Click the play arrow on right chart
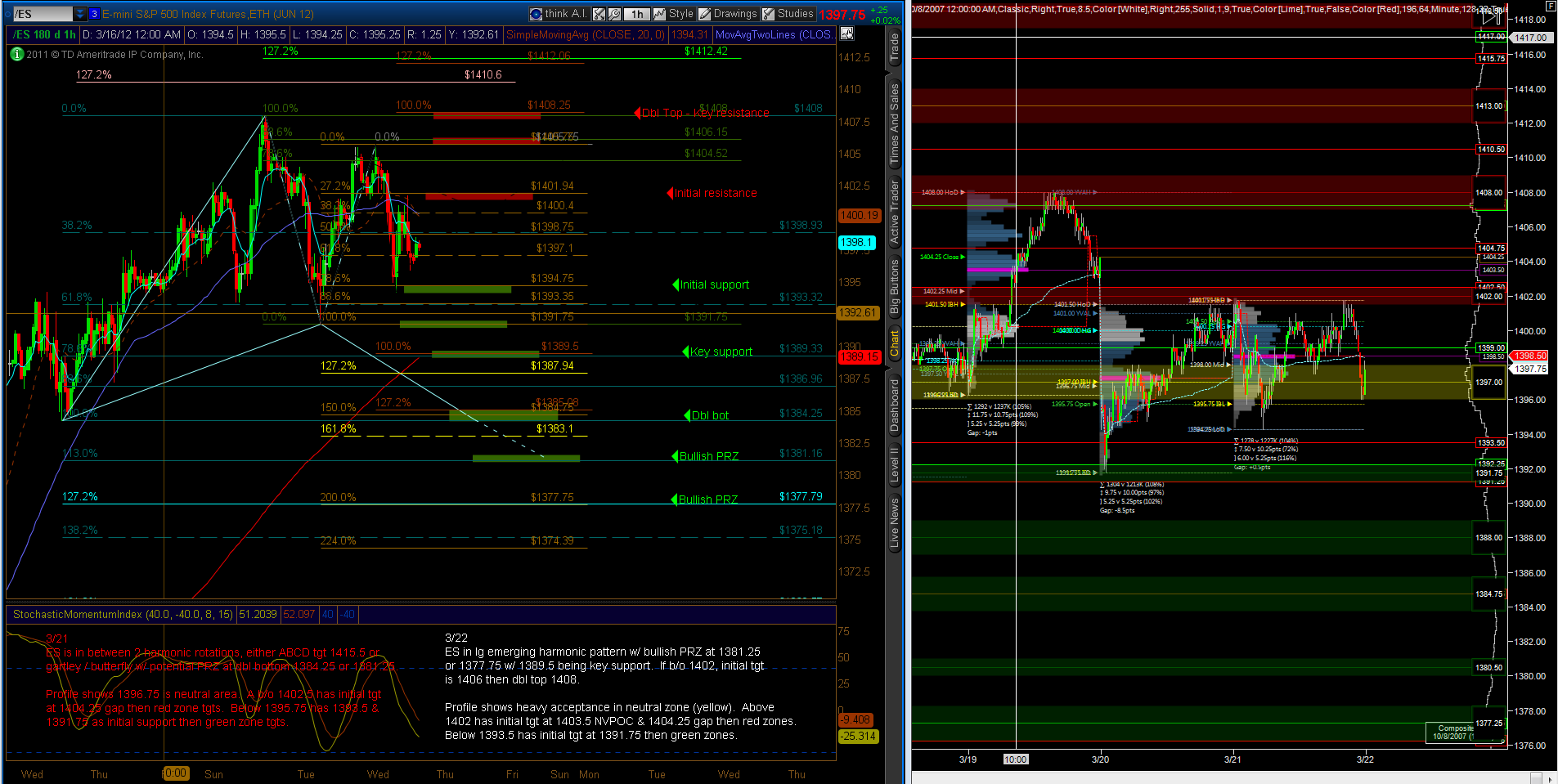This screenshot has height=784, width=1558. (1491, 16)
